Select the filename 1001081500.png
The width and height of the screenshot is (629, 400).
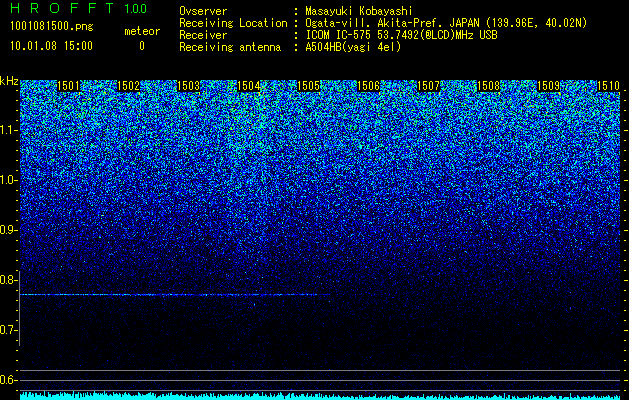point(52,26)
